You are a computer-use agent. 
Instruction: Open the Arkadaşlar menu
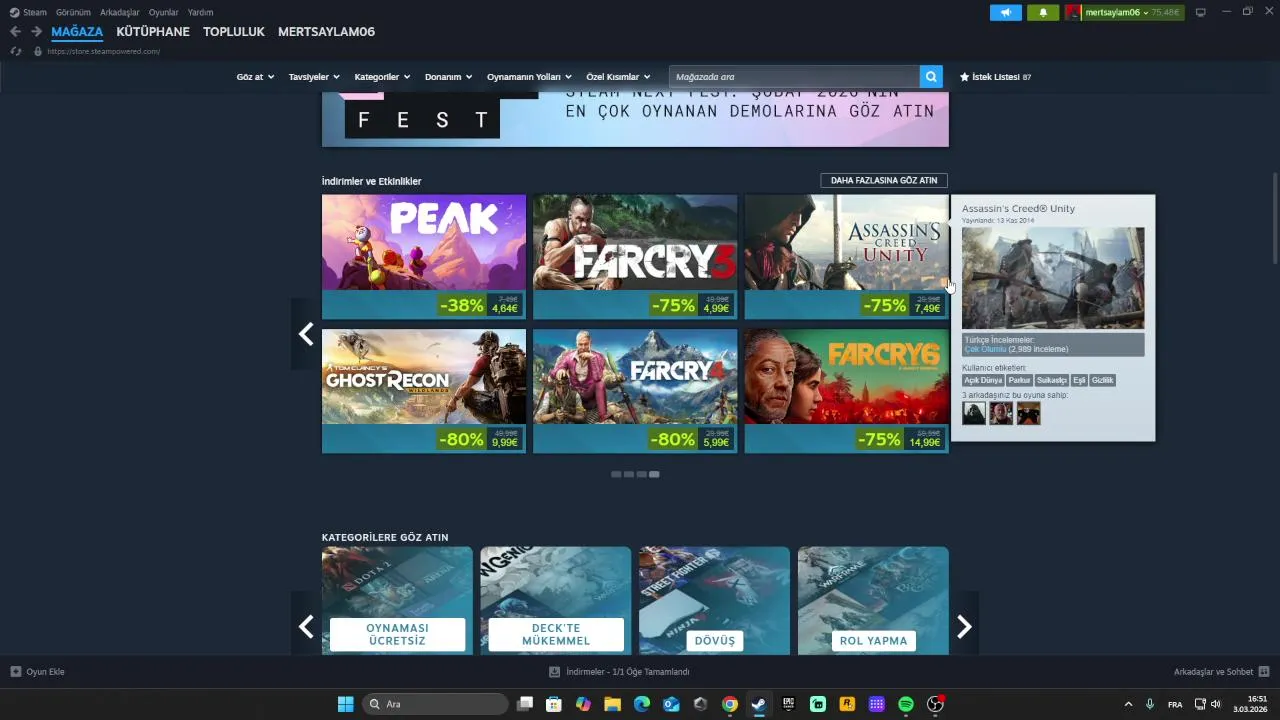click(120, 12)
